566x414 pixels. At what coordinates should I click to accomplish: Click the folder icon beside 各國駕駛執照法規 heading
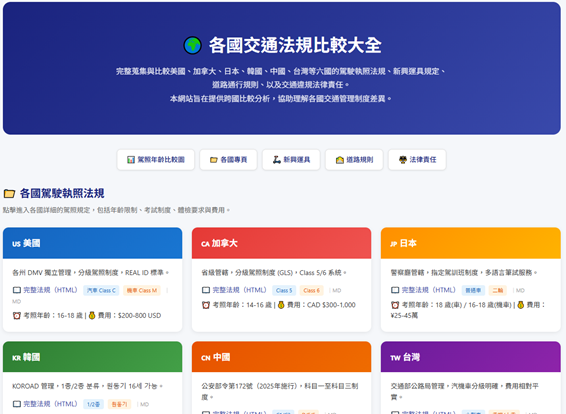coord(9,194)
